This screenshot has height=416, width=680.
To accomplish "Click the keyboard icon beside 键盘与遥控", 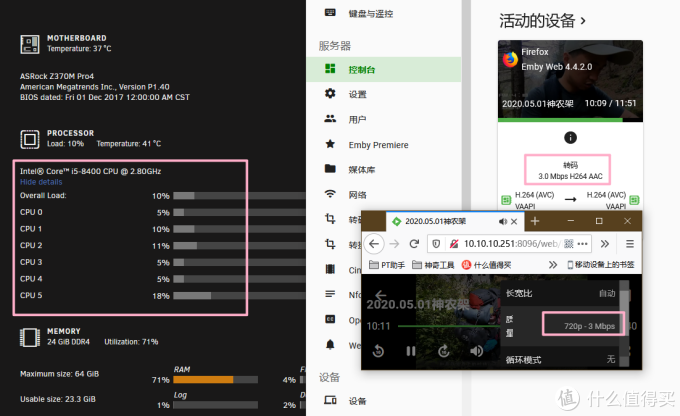I will (330, 13).
